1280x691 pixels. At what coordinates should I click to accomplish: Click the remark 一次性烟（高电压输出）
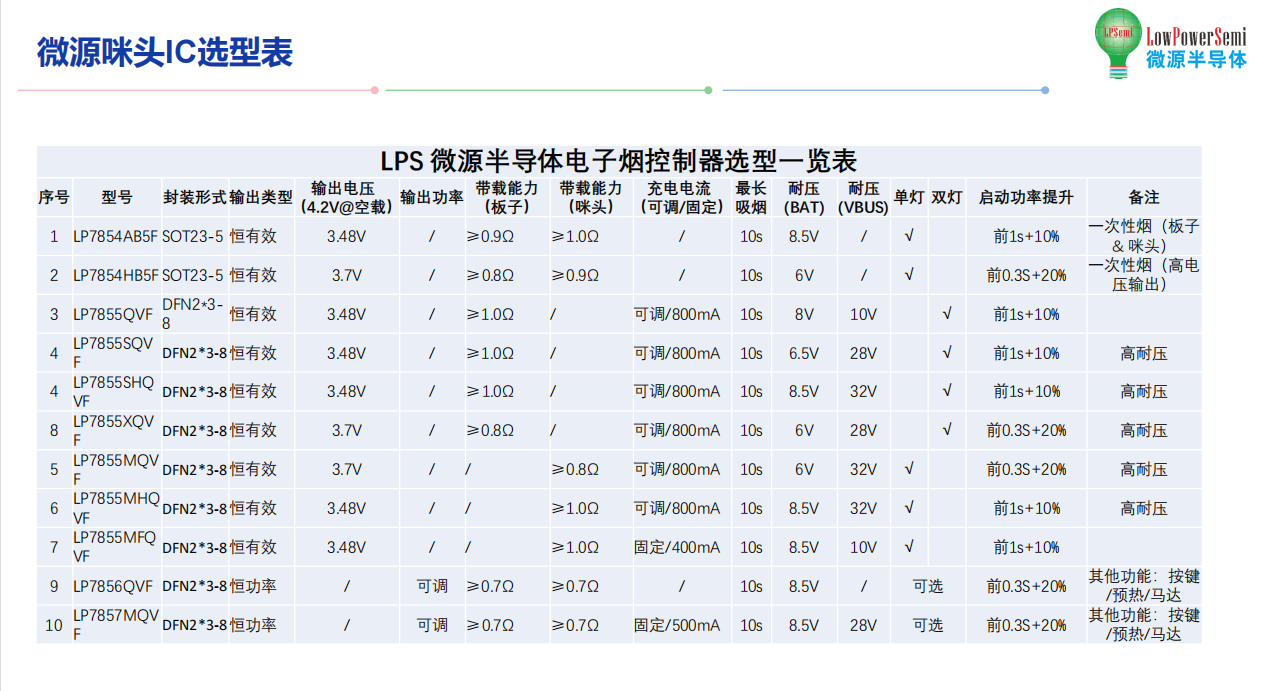coord(1144,275)
